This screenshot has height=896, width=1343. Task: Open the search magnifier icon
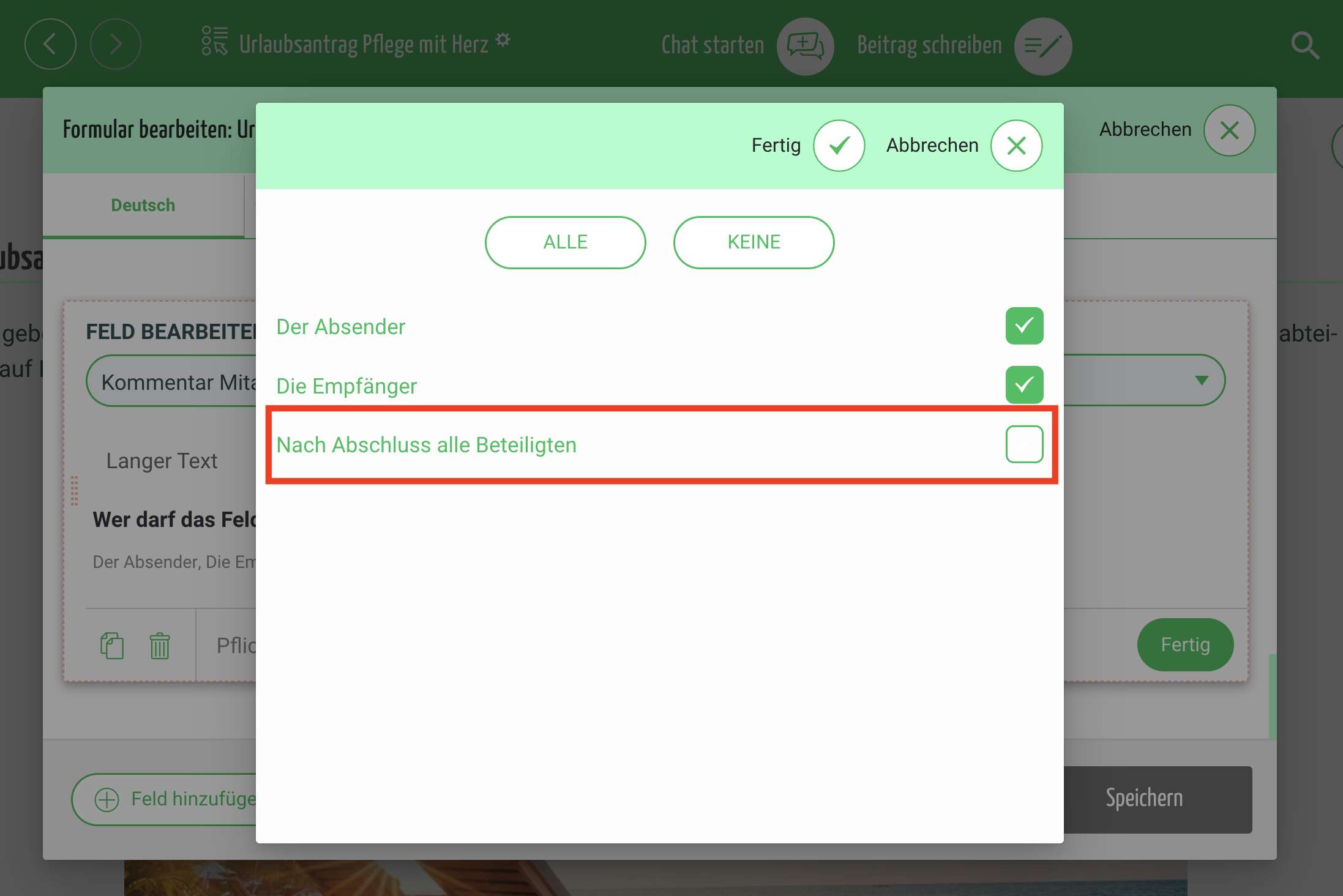pos(1304,45)
